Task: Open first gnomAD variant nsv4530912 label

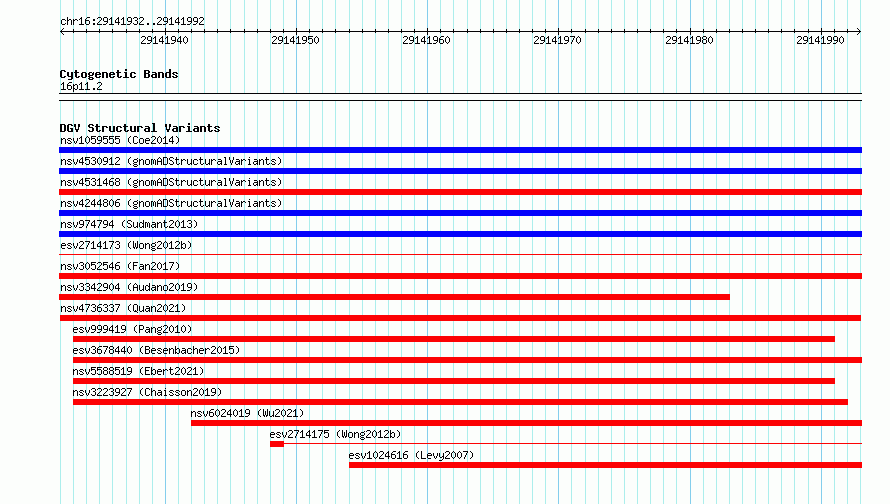Action: click(x=171, y=161)
